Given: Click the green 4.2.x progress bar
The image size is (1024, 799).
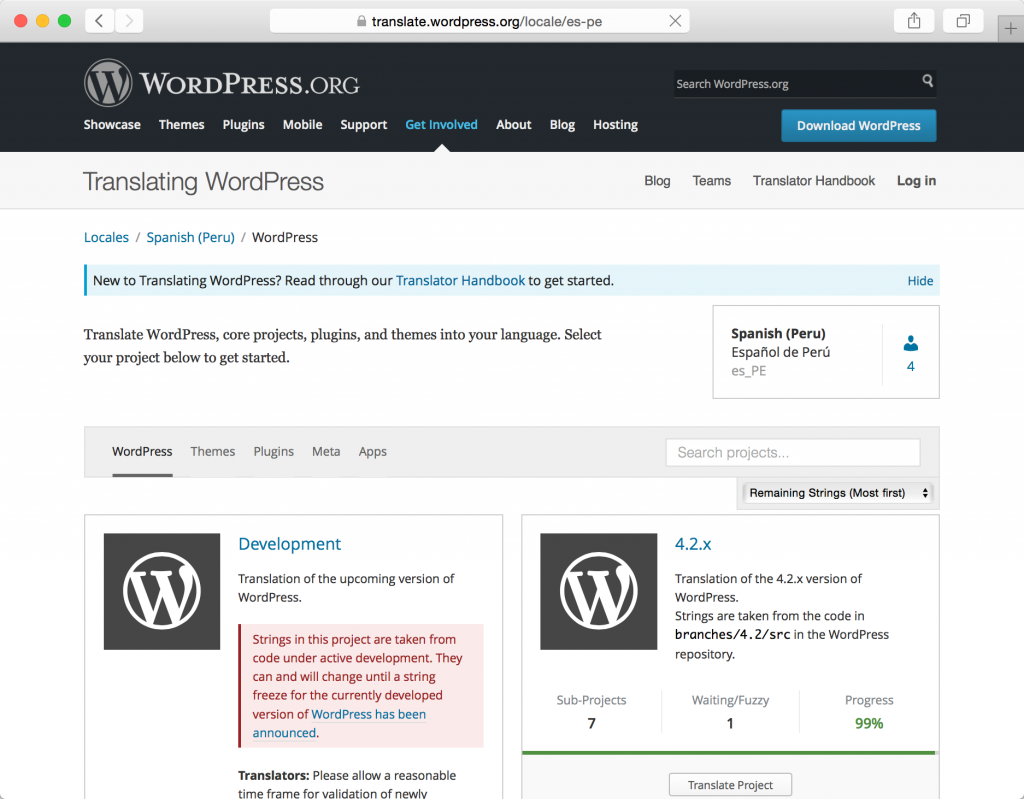Looking at the screenshot, I should coord(730,753).
